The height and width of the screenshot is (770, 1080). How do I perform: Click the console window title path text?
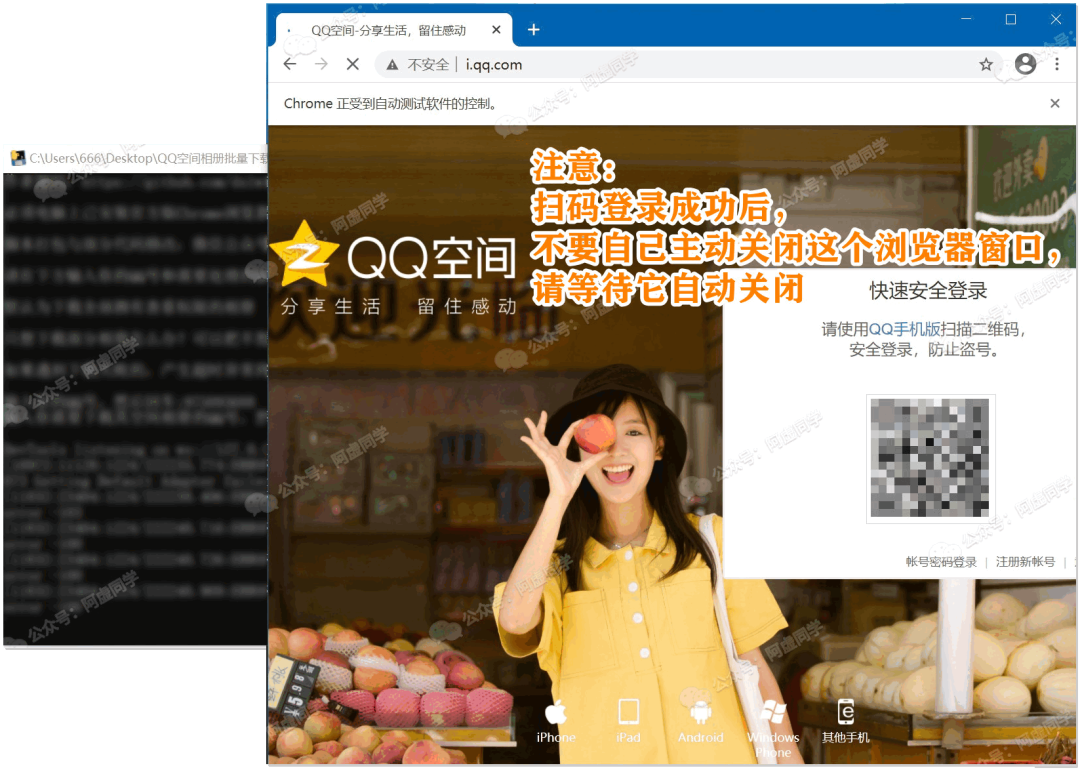point(148,158)
